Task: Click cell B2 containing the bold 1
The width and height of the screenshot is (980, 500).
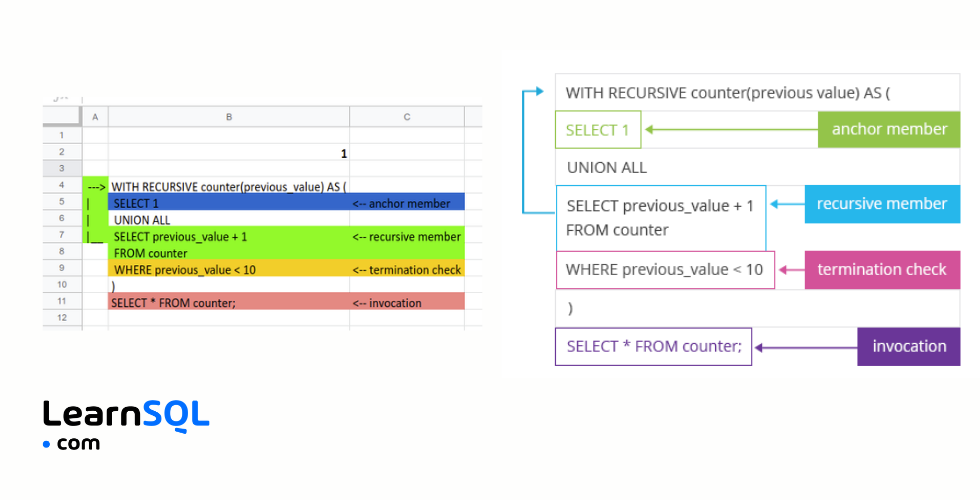Action: tap(229, 152)
